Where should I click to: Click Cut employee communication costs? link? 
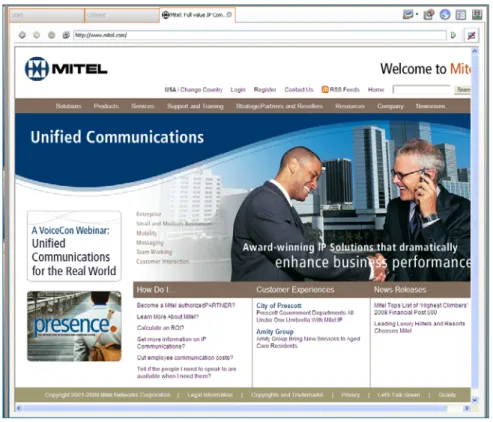(185, 358)
